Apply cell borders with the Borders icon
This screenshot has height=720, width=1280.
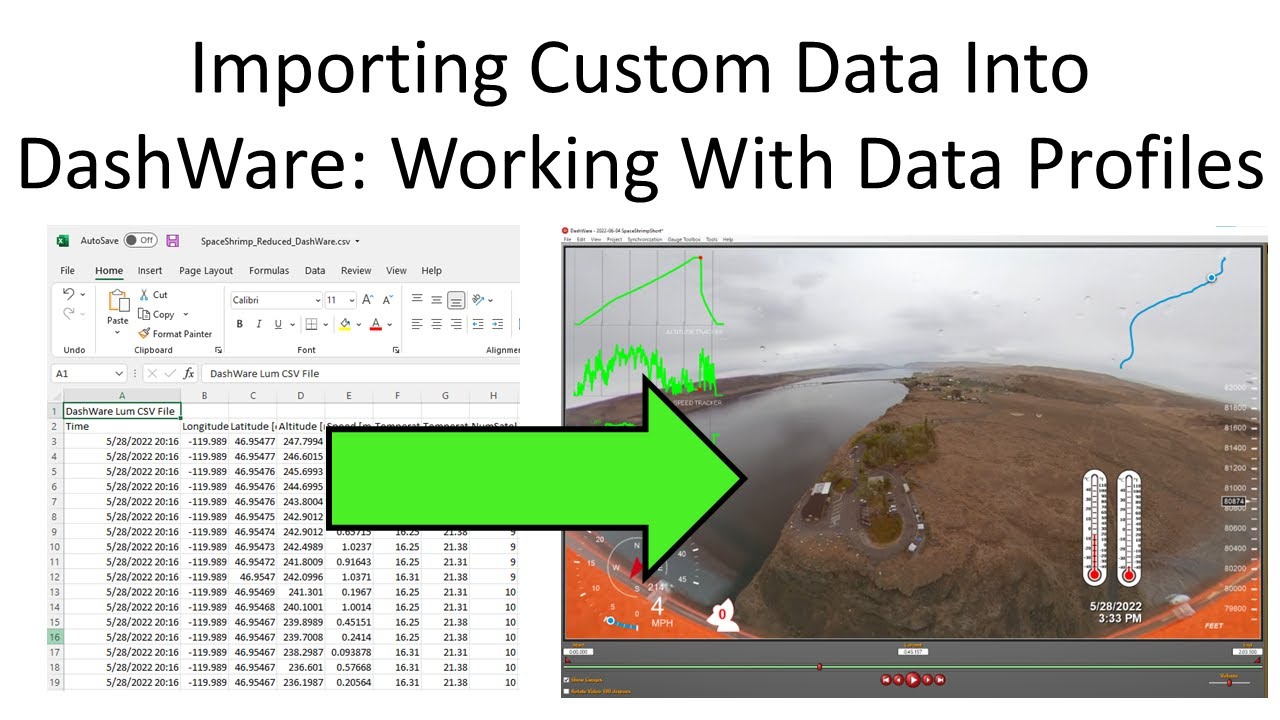311,324
